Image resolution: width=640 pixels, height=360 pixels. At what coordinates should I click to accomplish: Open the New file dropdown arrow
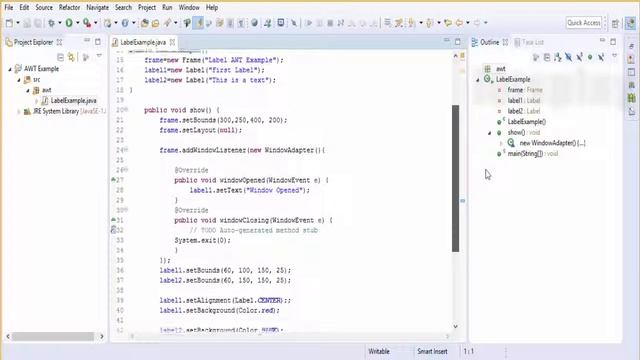[18, 23]
